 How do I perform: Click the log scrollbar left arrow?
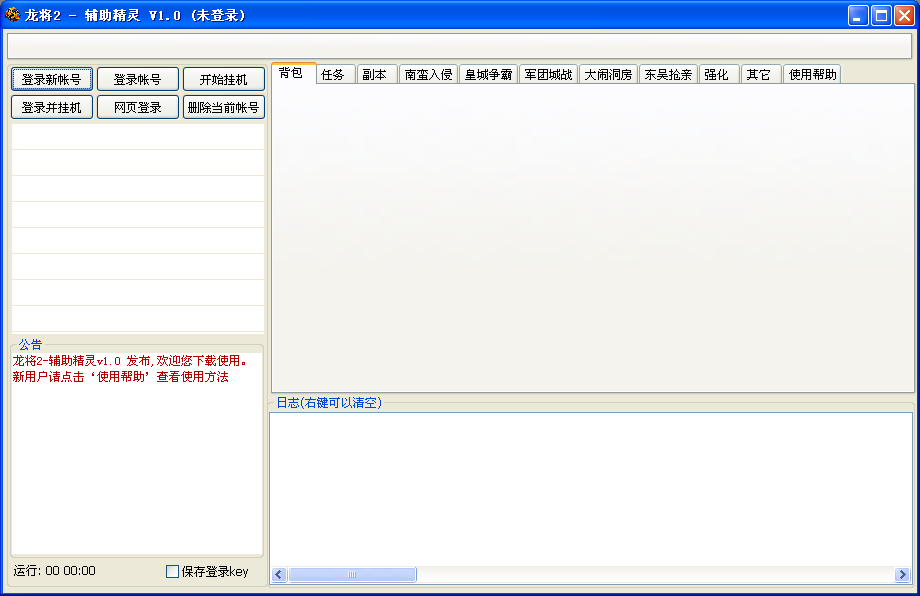coord(279,574)
